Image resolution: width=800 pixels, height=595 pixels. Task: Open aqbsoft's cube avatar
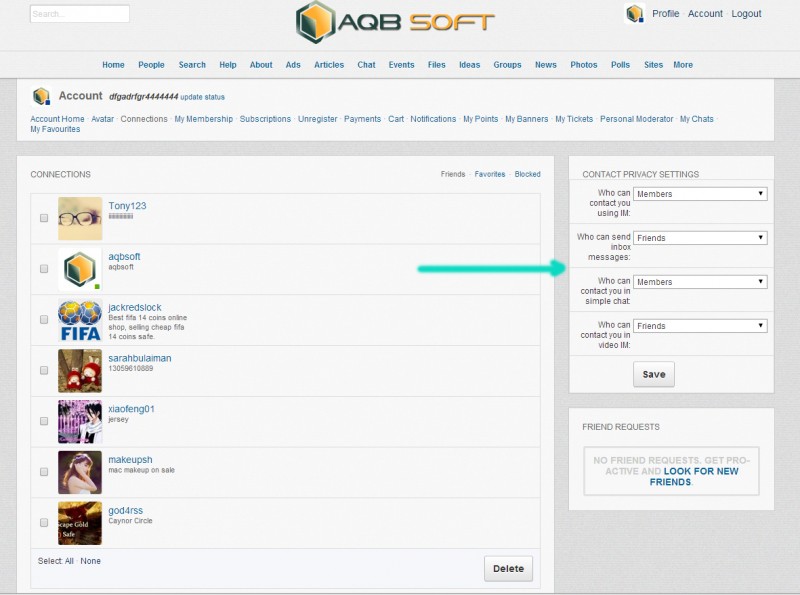(x=80, y=269)
